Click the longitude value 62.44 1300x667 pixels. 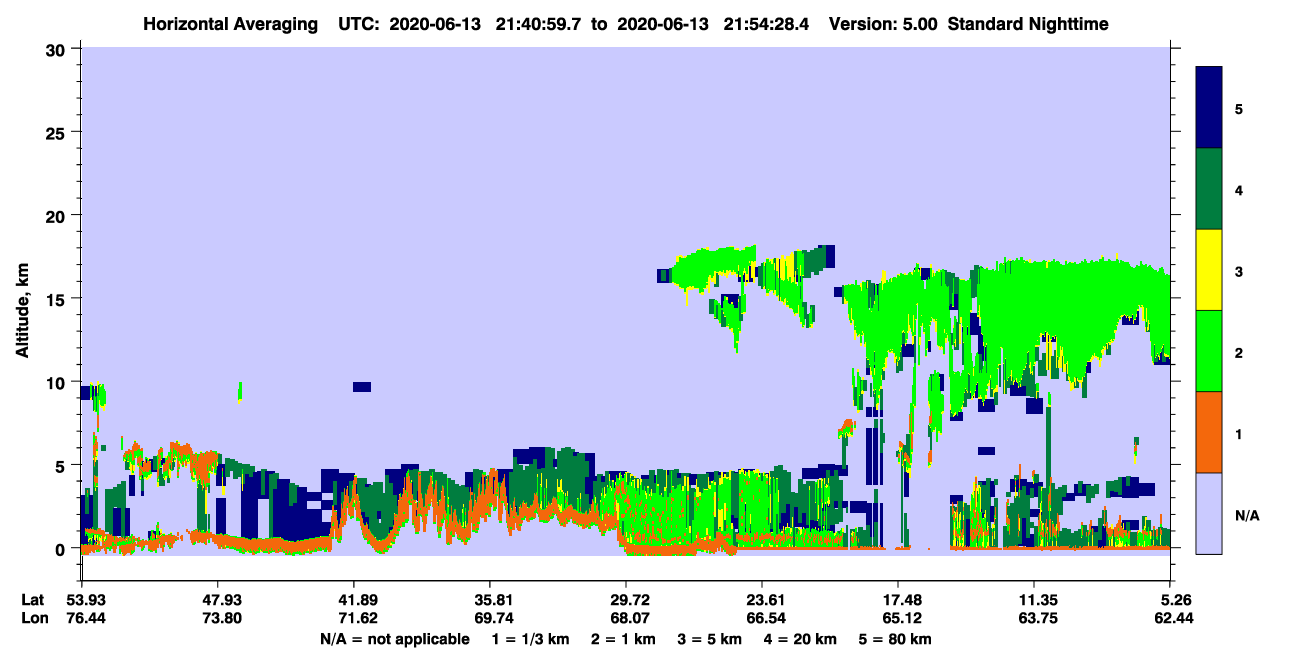pyautogui.click(x=1173, y=619)
